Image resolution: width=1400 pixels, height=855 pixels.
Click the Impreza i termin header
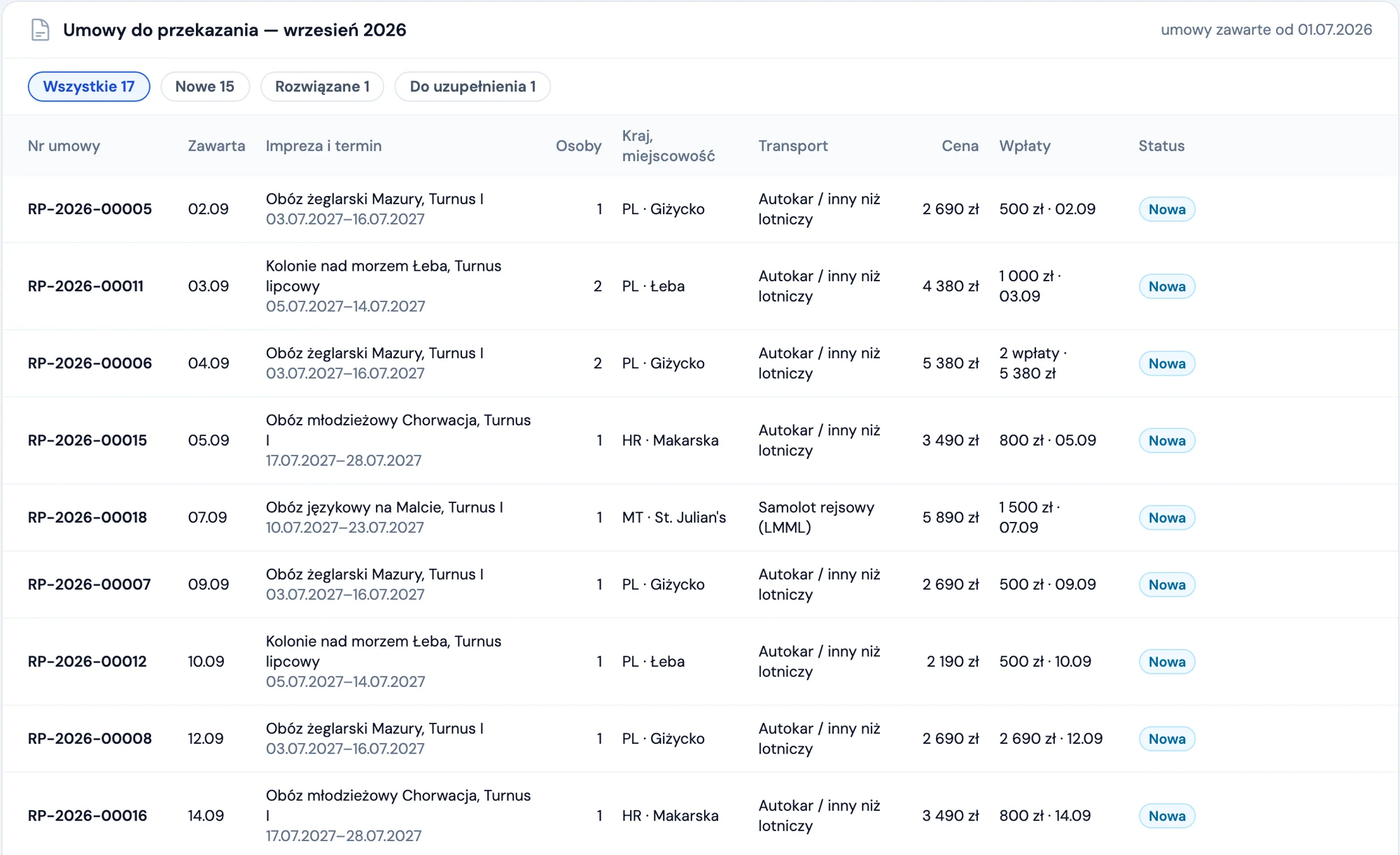tap(323, 146)
